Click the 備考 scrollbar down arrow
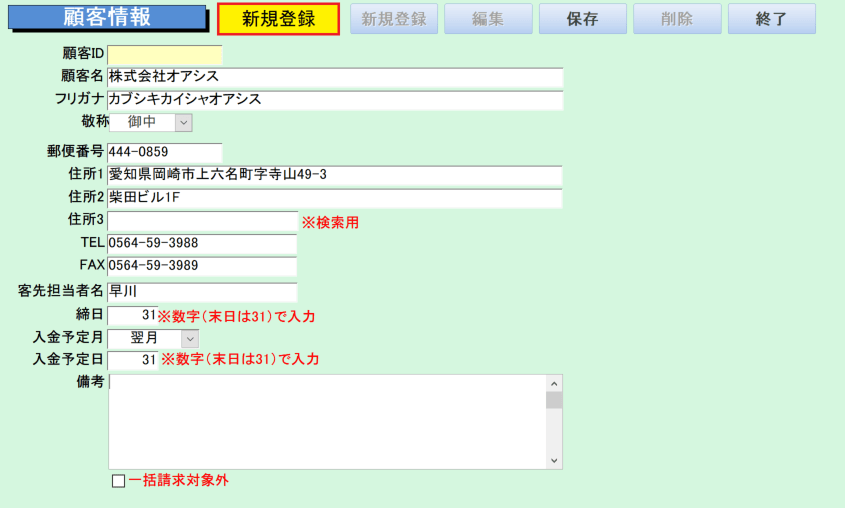Image resolution: width=845 pixels, height=508 pixels. 554,461
